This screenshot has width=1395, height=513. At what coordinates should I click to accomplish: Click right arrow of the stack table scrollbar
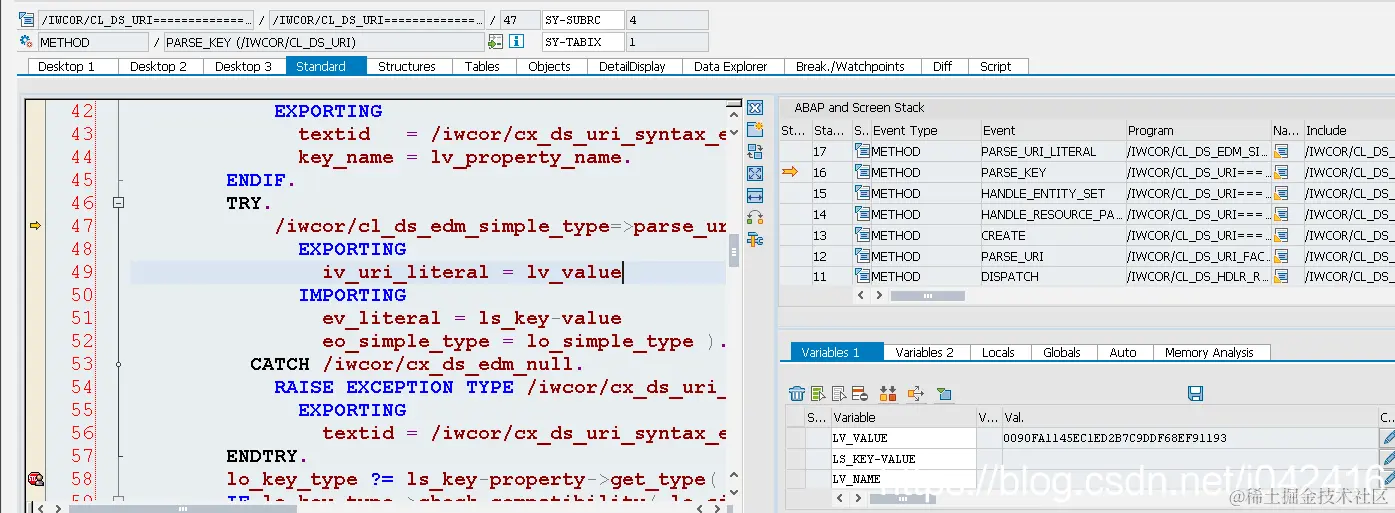(x=879, y=296)
